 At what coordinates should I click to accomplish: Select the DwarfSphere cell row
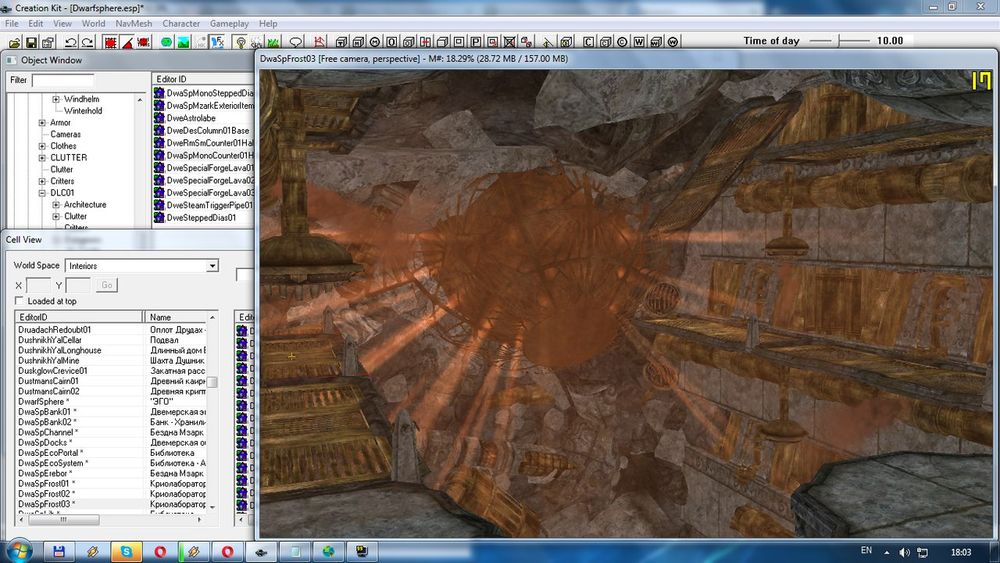coord(111,402)
